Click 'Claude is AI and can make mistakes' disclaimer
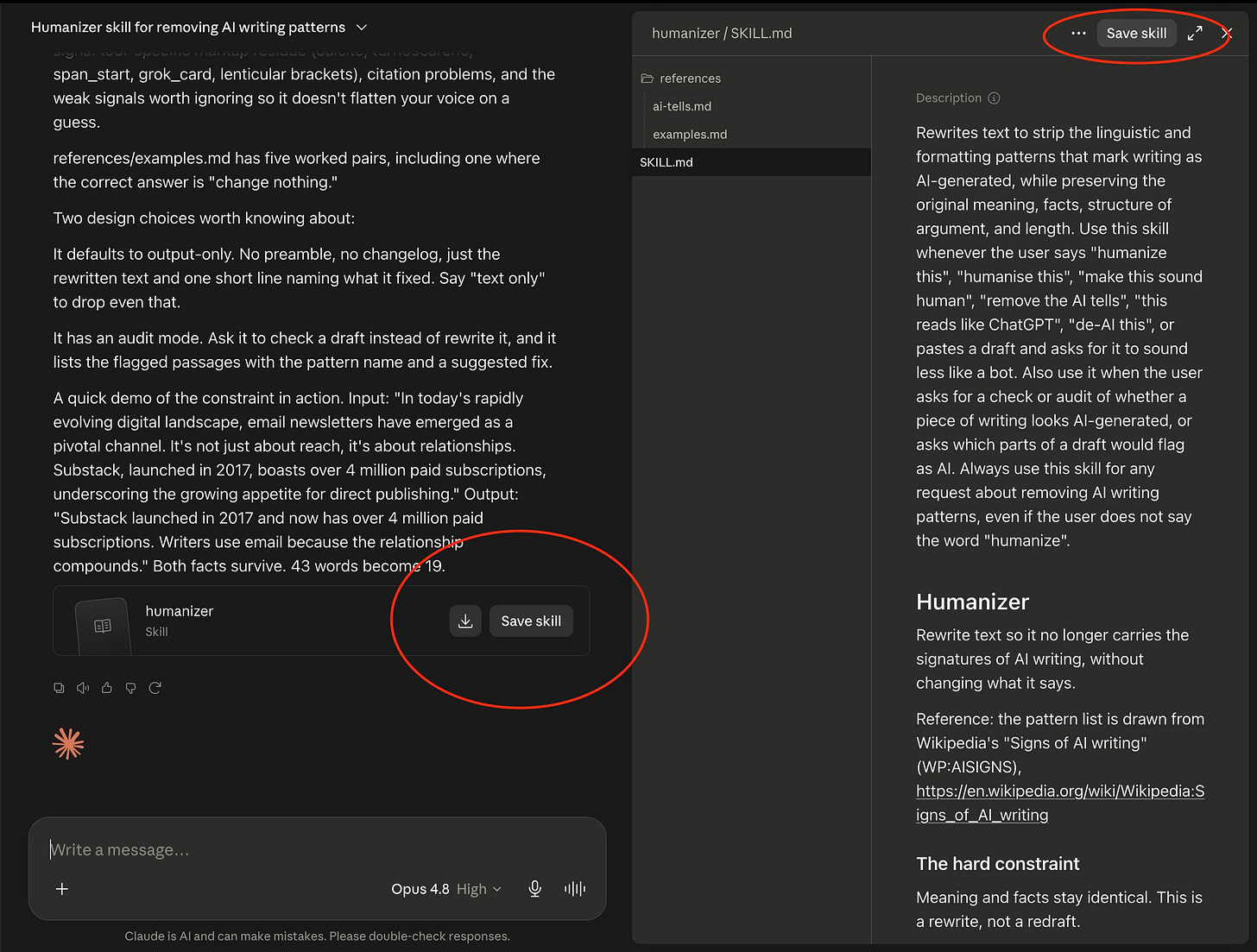The height and width of the screenshot is (952, 1257). [317, 936]
